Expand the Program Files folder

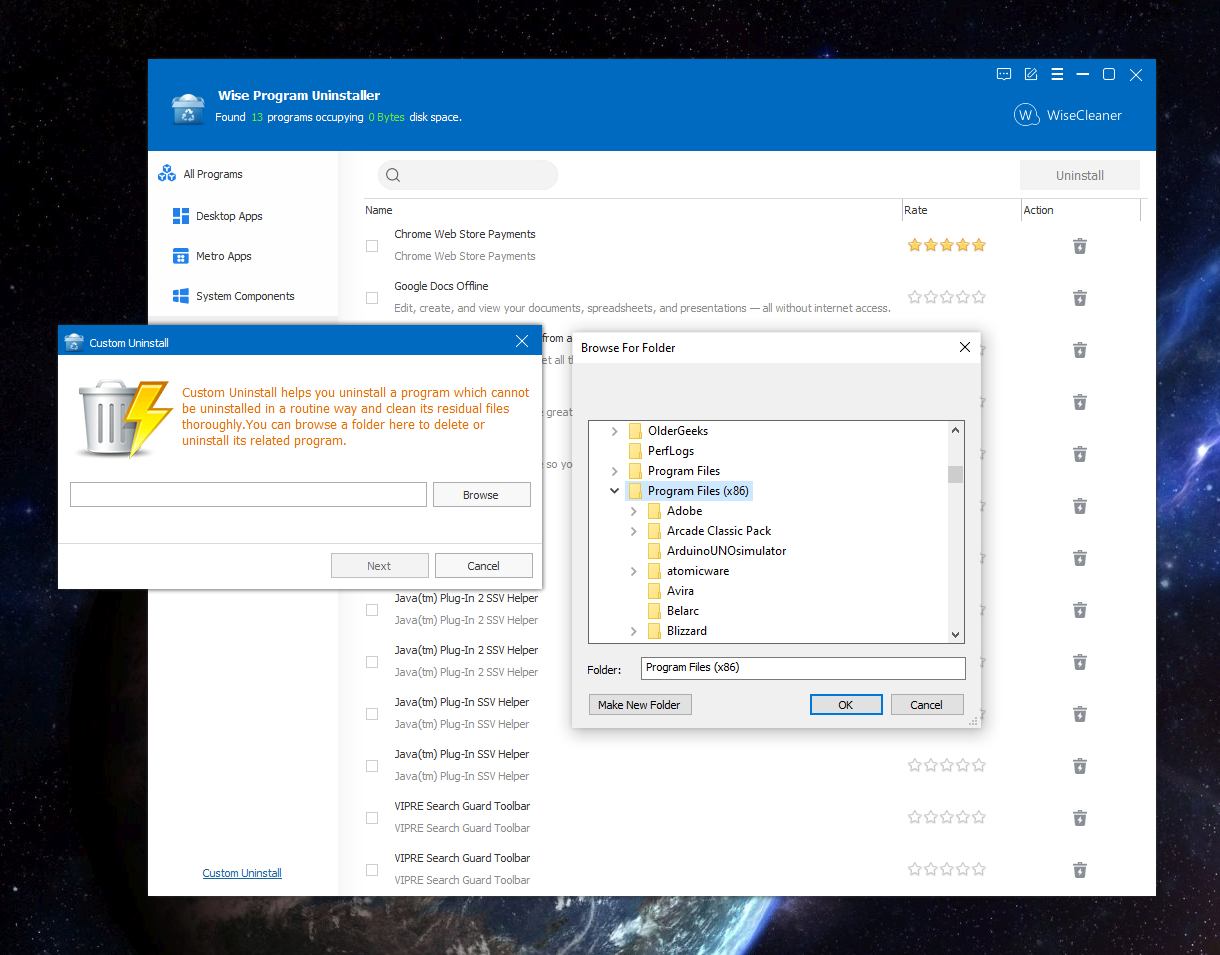(x=614, y=471)
